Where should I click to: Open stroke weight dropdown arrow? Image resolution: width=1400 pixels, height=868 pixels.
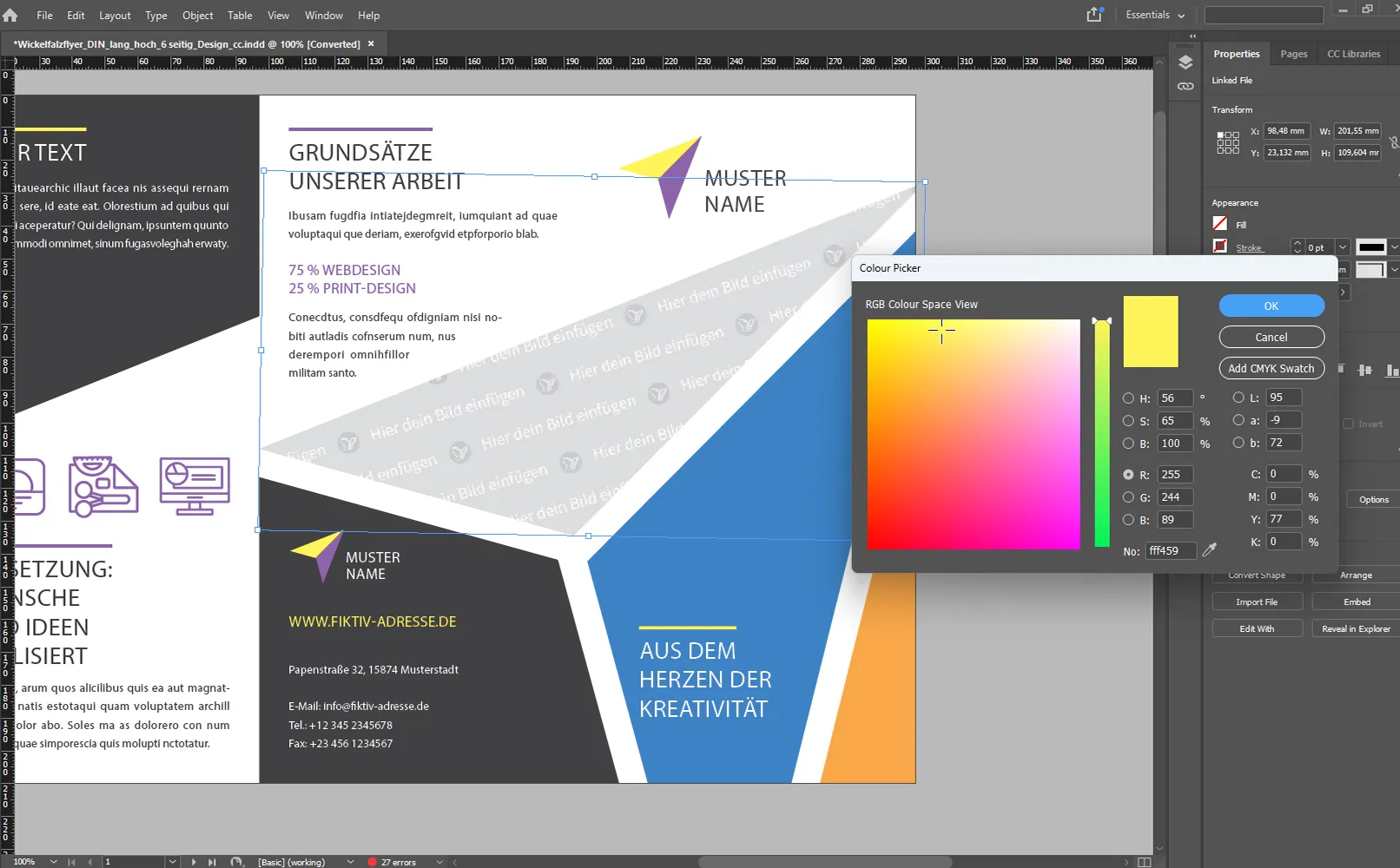(1343, 247)
